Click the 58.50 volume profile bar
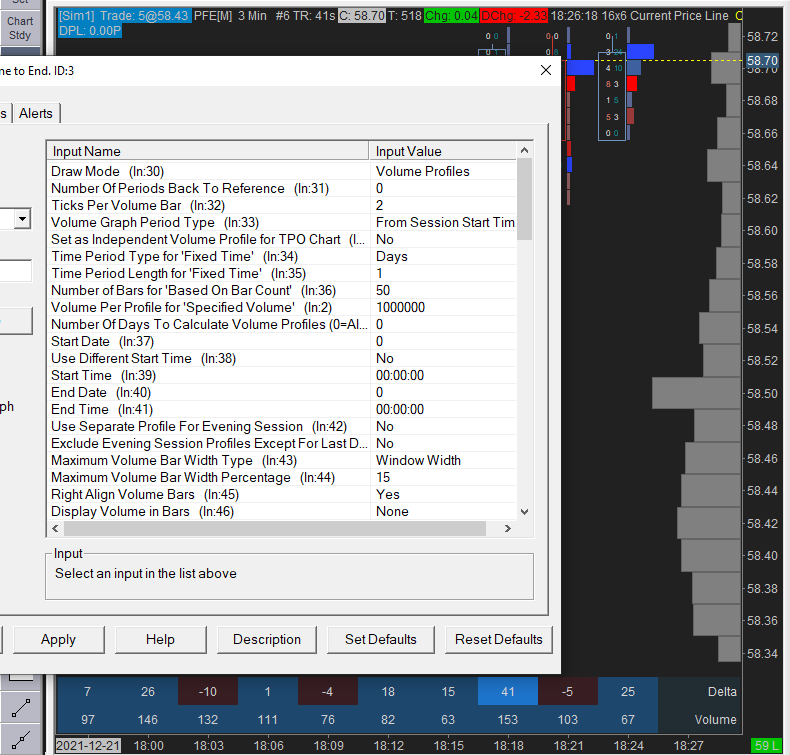Image resolution: width=790 pixels, height=755 pixels. click(697, 393)
